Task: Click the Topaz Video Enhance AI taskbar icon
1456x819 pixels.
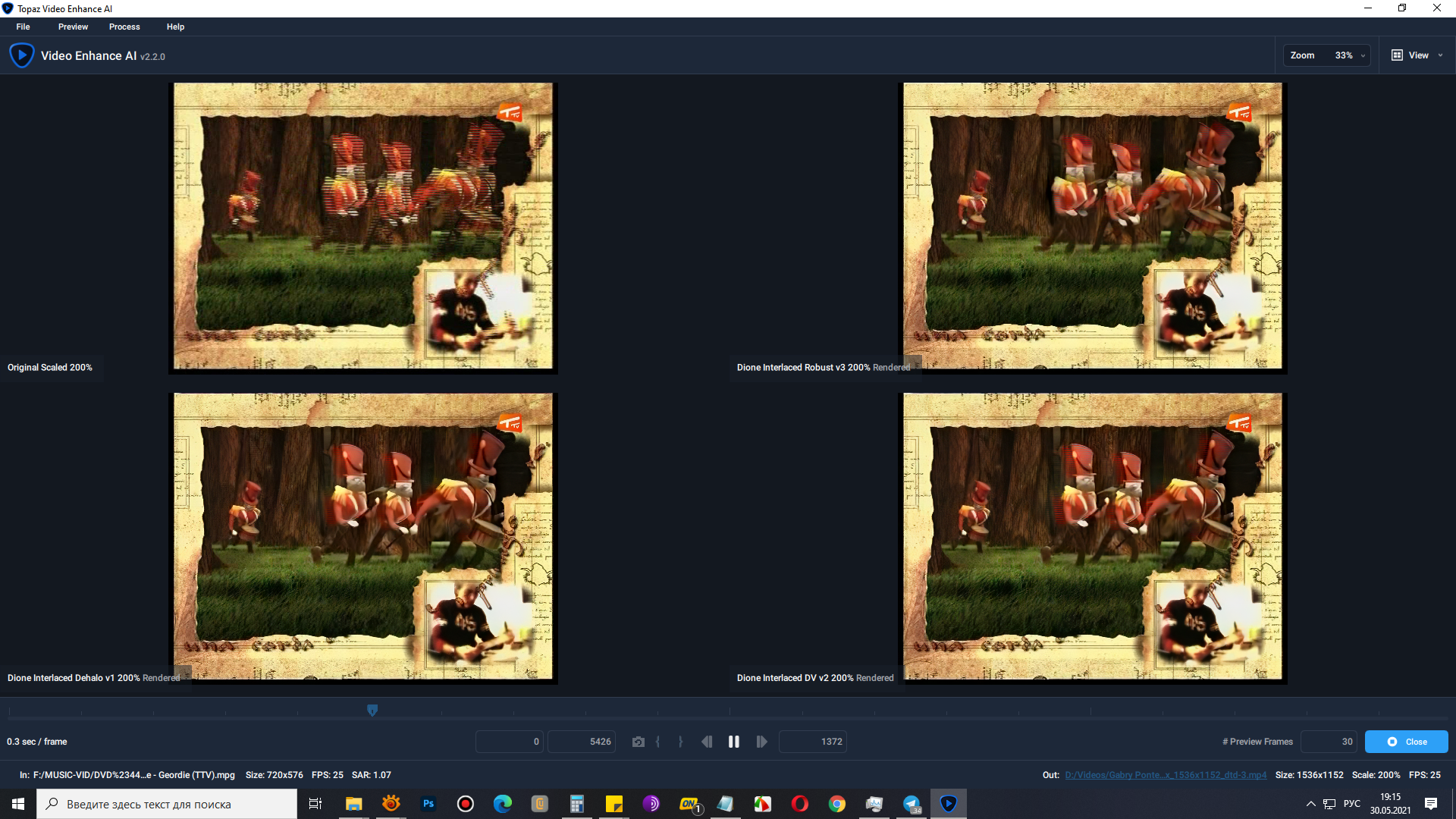Action: point(949,804)
